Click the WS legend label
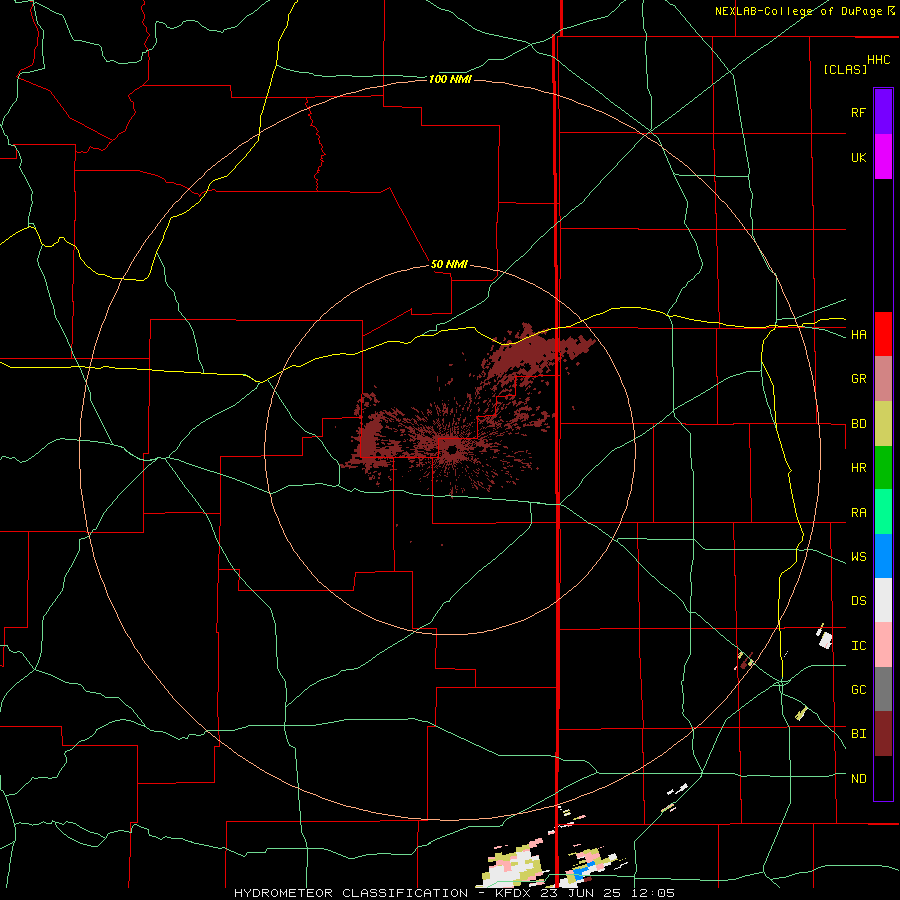 [858, 557]
